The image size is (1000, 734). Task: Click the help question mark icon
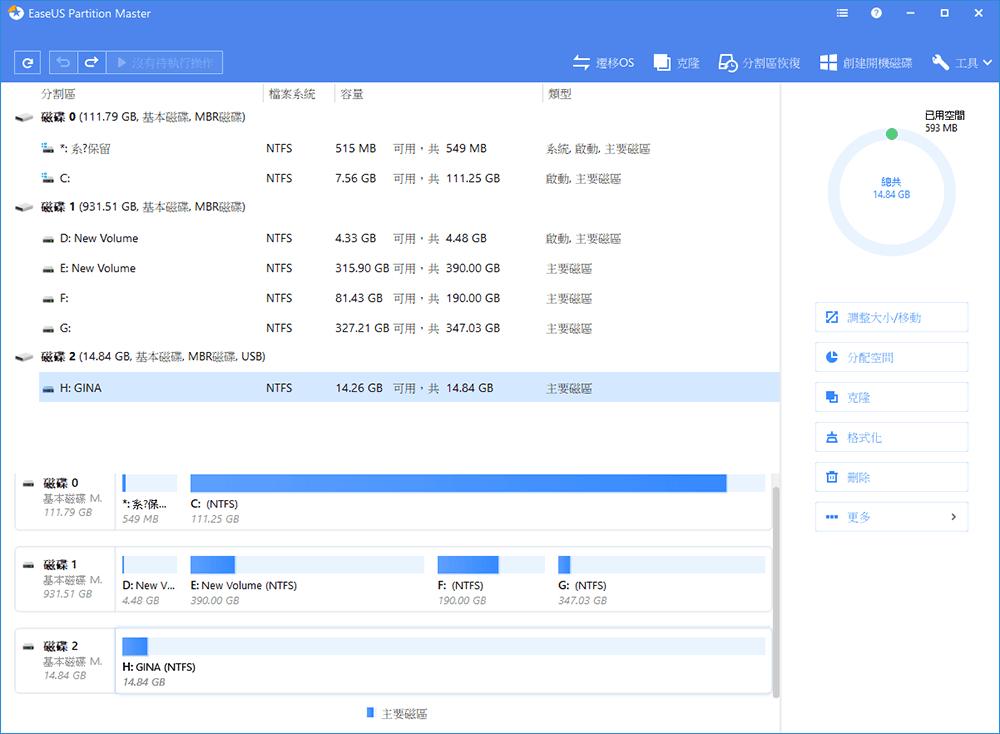click(x=877, y=13)
